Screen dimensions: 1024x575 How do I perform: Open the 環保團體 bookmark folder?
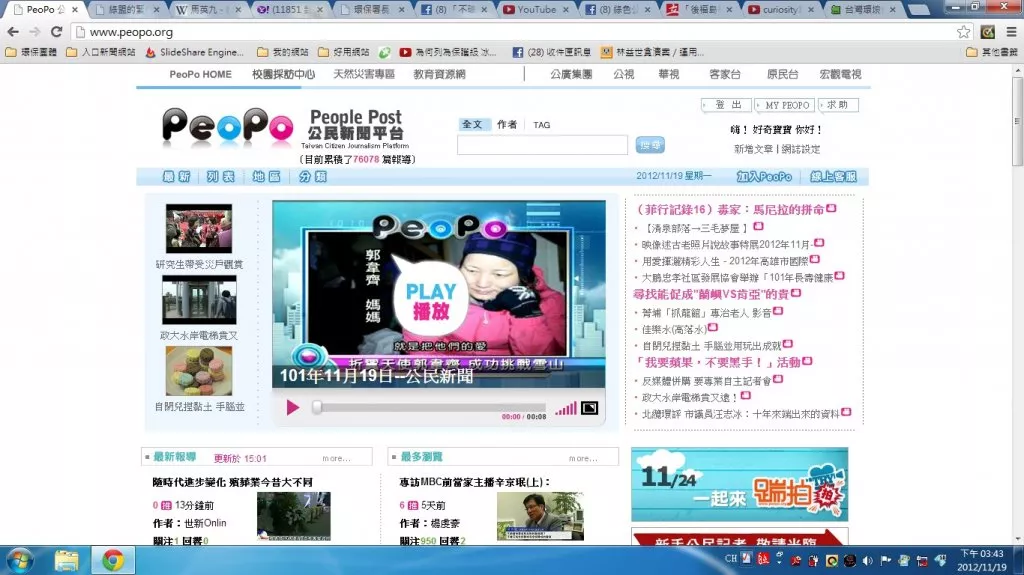point(31,52)
